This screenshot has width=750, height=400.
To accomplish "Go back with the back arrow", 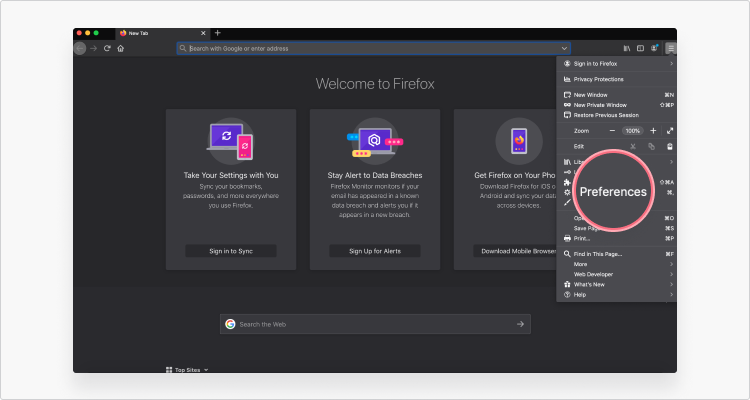I will coord(80,48).
